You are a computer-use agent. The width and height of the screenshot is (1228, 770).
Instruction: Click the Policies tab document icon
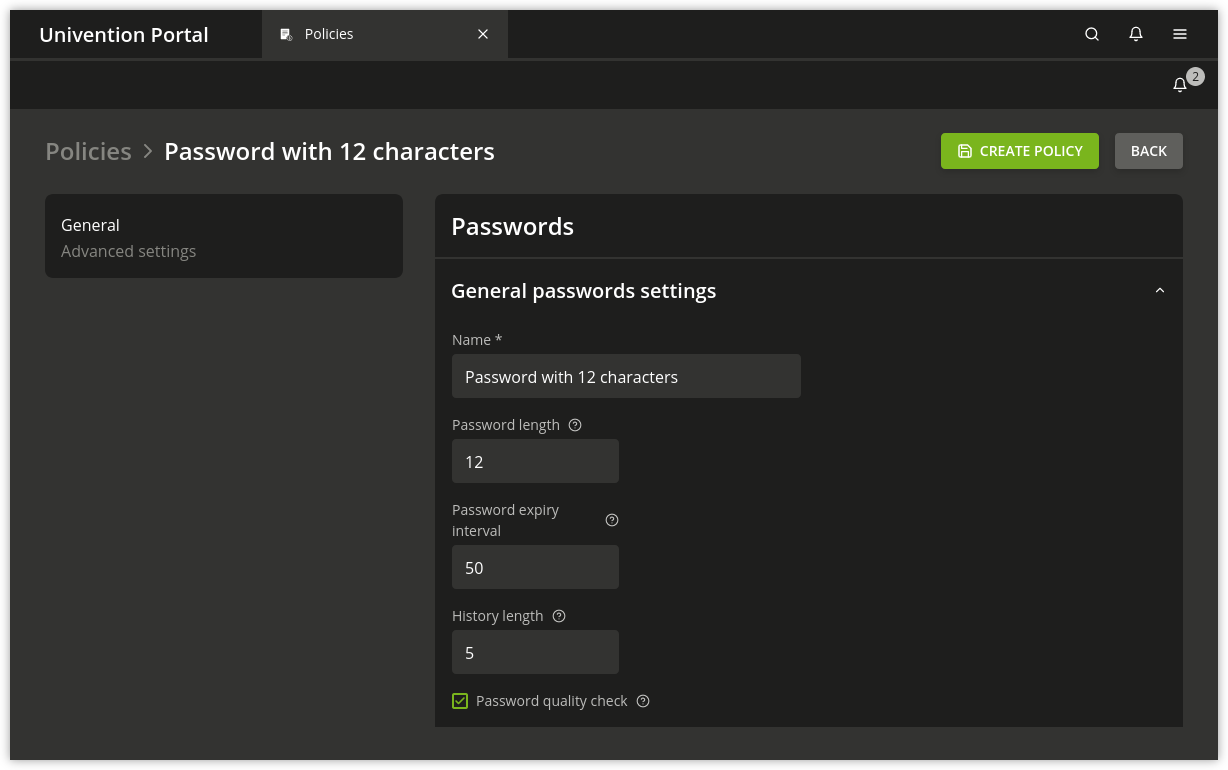click(286, 34)
